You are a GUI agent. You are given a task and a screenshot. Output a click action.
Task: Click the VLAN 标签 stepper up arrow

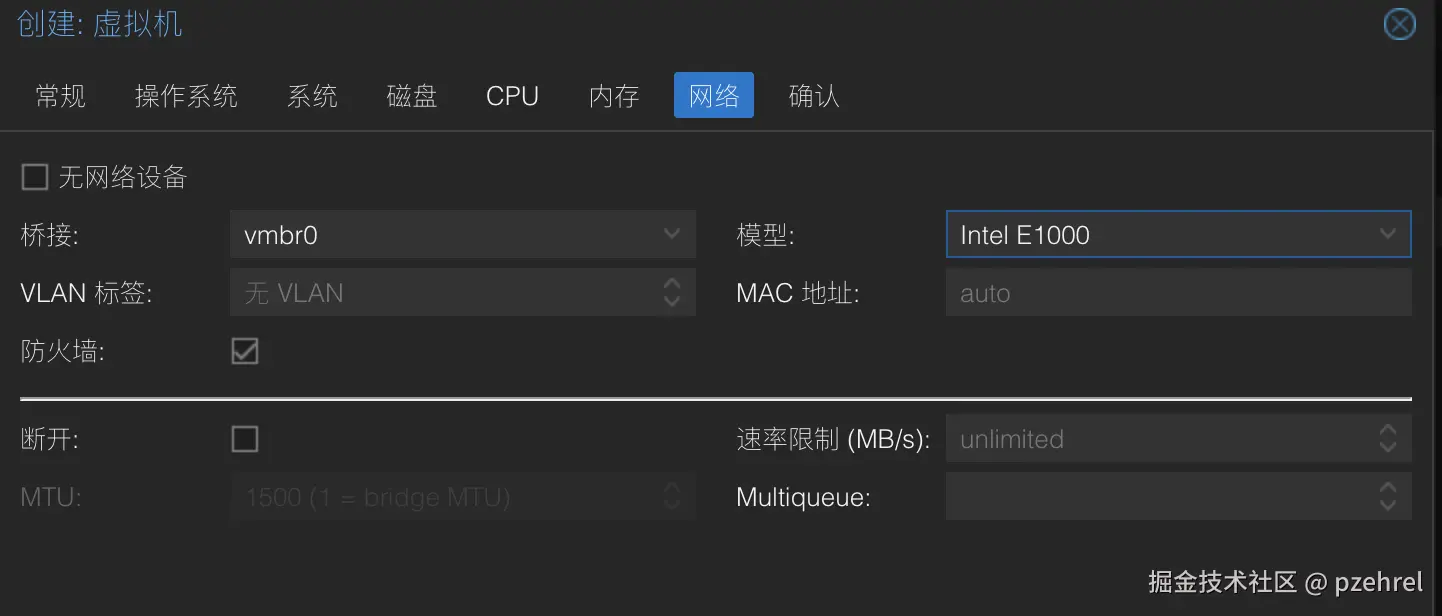coord(672,286)
